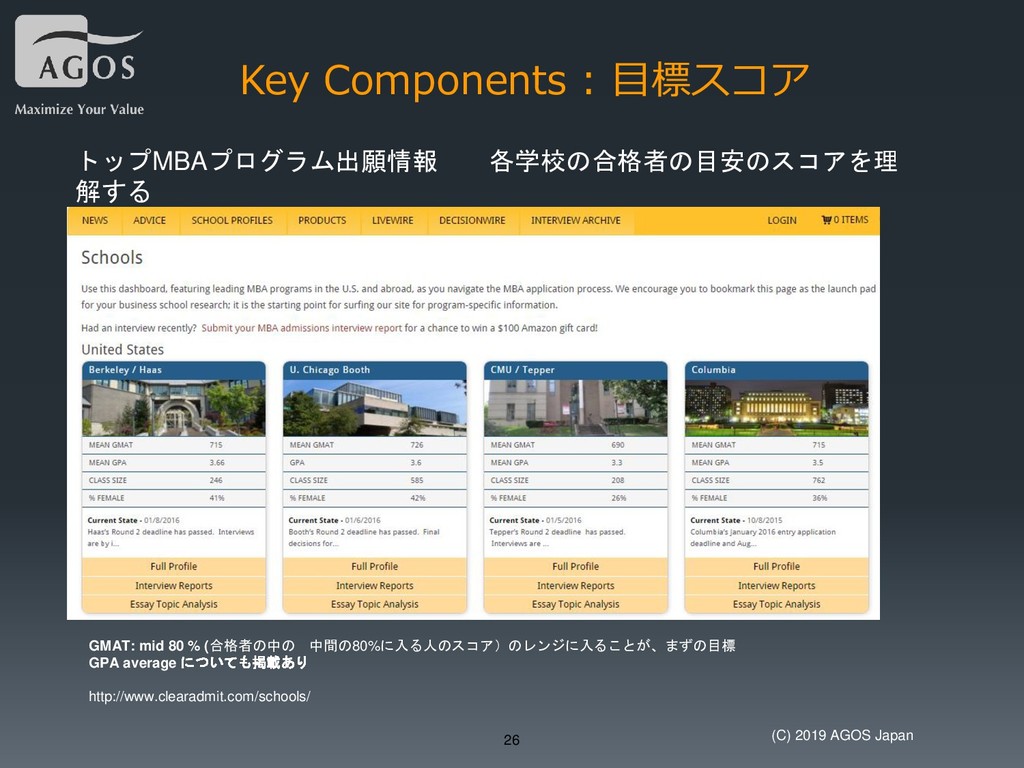Image resolution: width=1024 pixels, height=768 pixels.
Task: Click CMU Tepper % FEMALE 26% row
Action: pyautogui.click(x=575, y=498)
